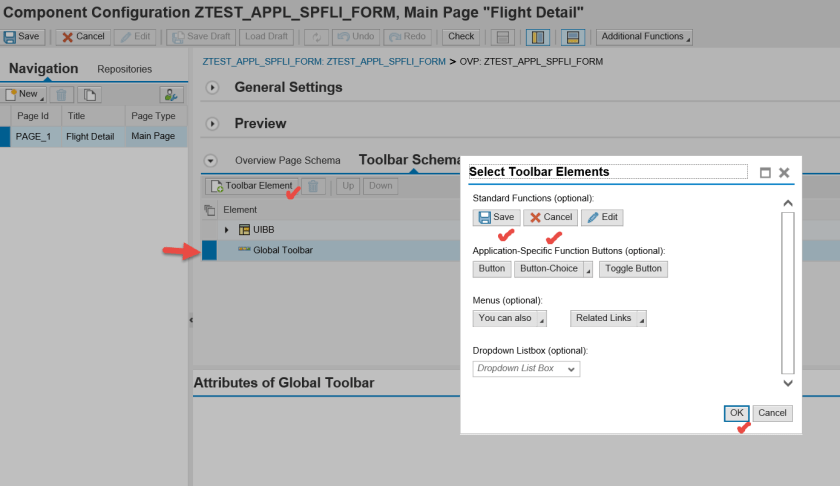This screenshot has width=840, height=486.
Task: Select the Cancel standard function button
Action: (x=550, y=217)
